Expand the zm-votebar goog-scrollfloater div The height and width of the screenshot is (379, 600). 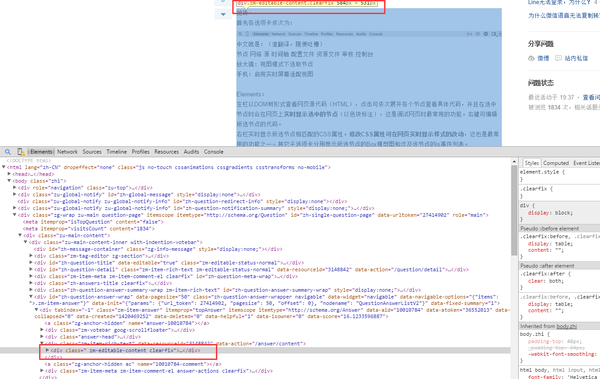pyautogui.click(x=42, y=330)
